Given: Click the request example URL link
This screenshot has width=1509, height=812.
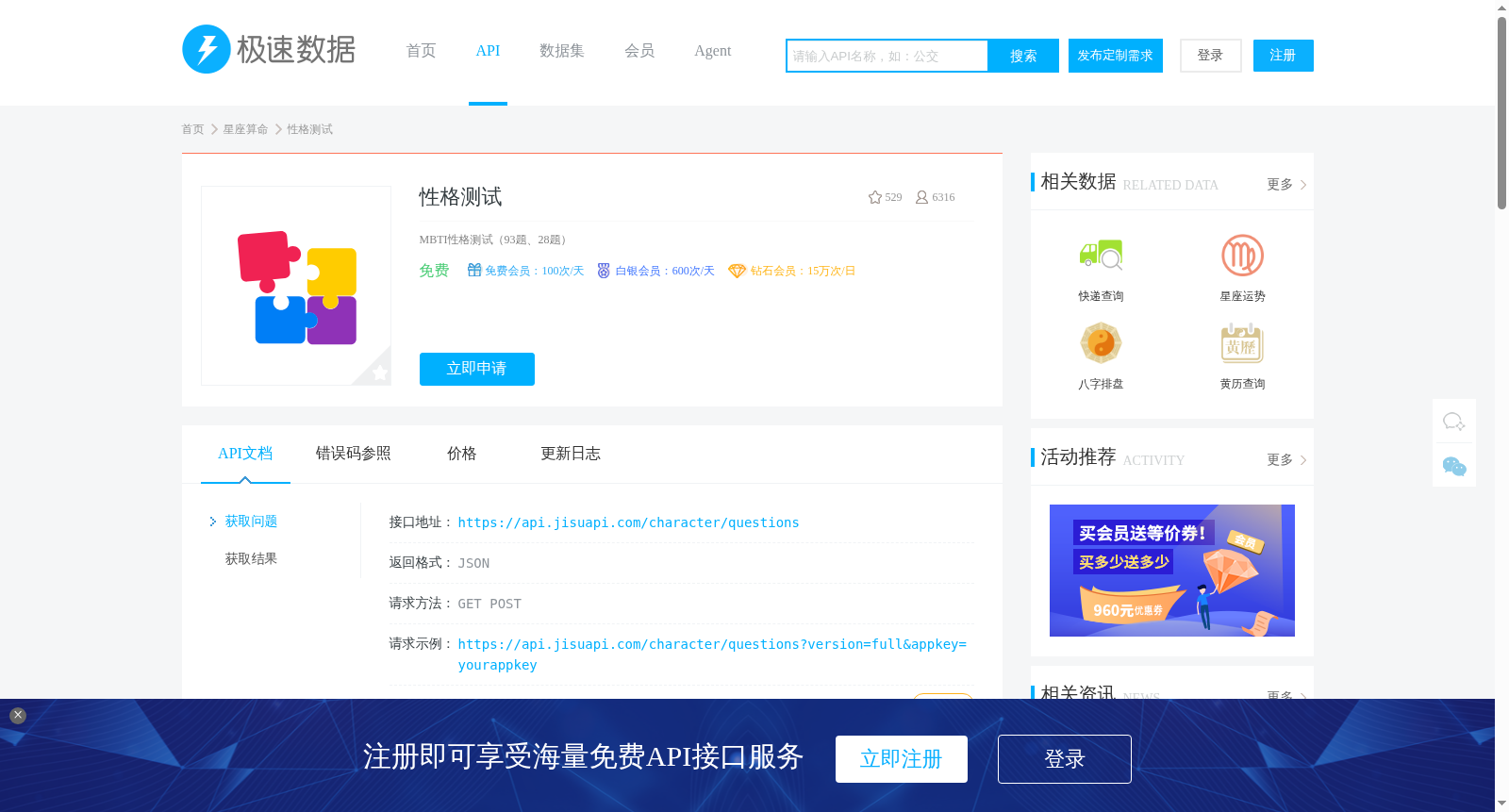Looking at the screenshot, I should [x=712, y=655].
